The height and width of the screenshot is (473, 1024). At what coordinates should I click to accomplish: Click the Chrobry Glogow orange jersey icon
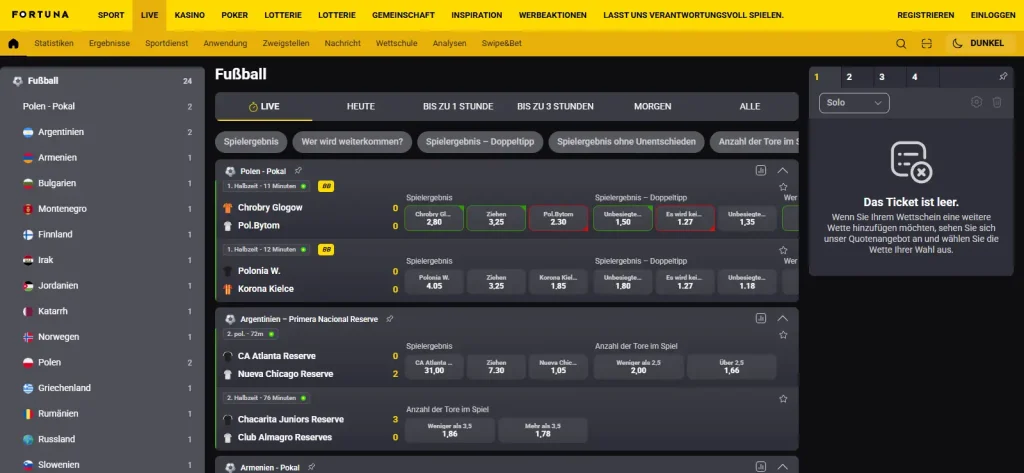(227, 208)
